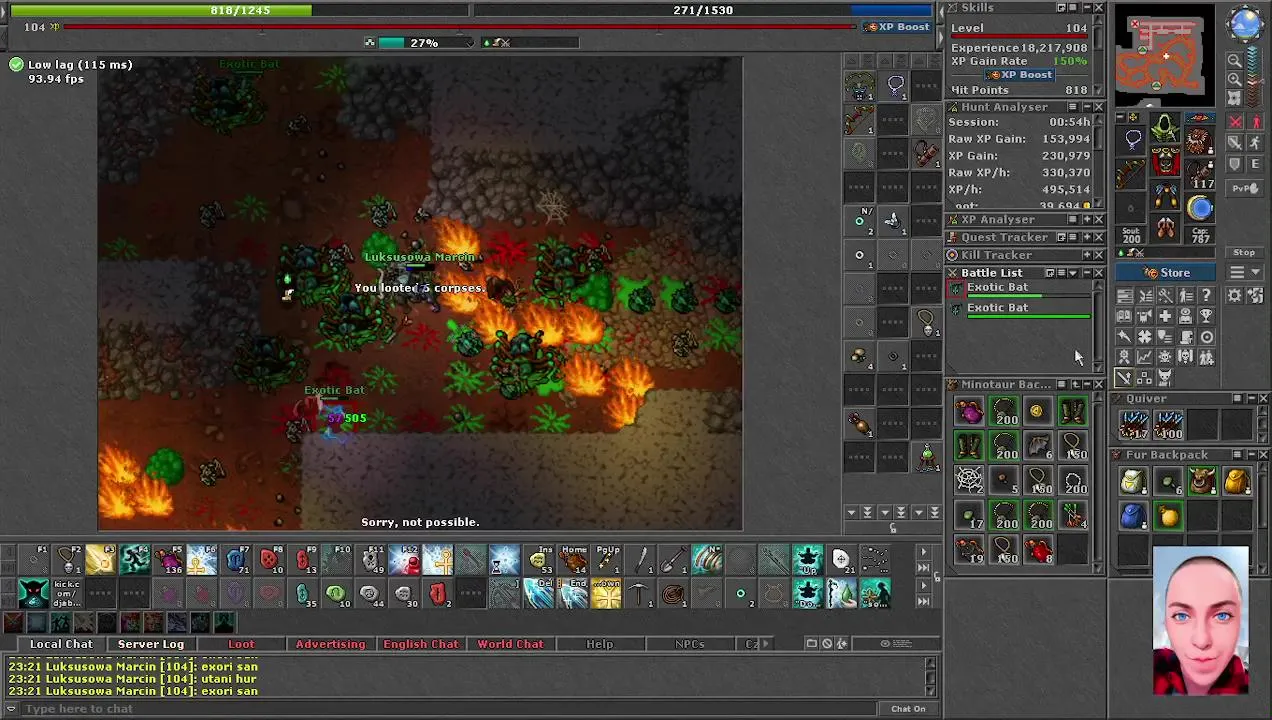Toggle stand-while-fighting mode
The width and height of the screenshot is (1272, 720).
(x=1255, y=121)
